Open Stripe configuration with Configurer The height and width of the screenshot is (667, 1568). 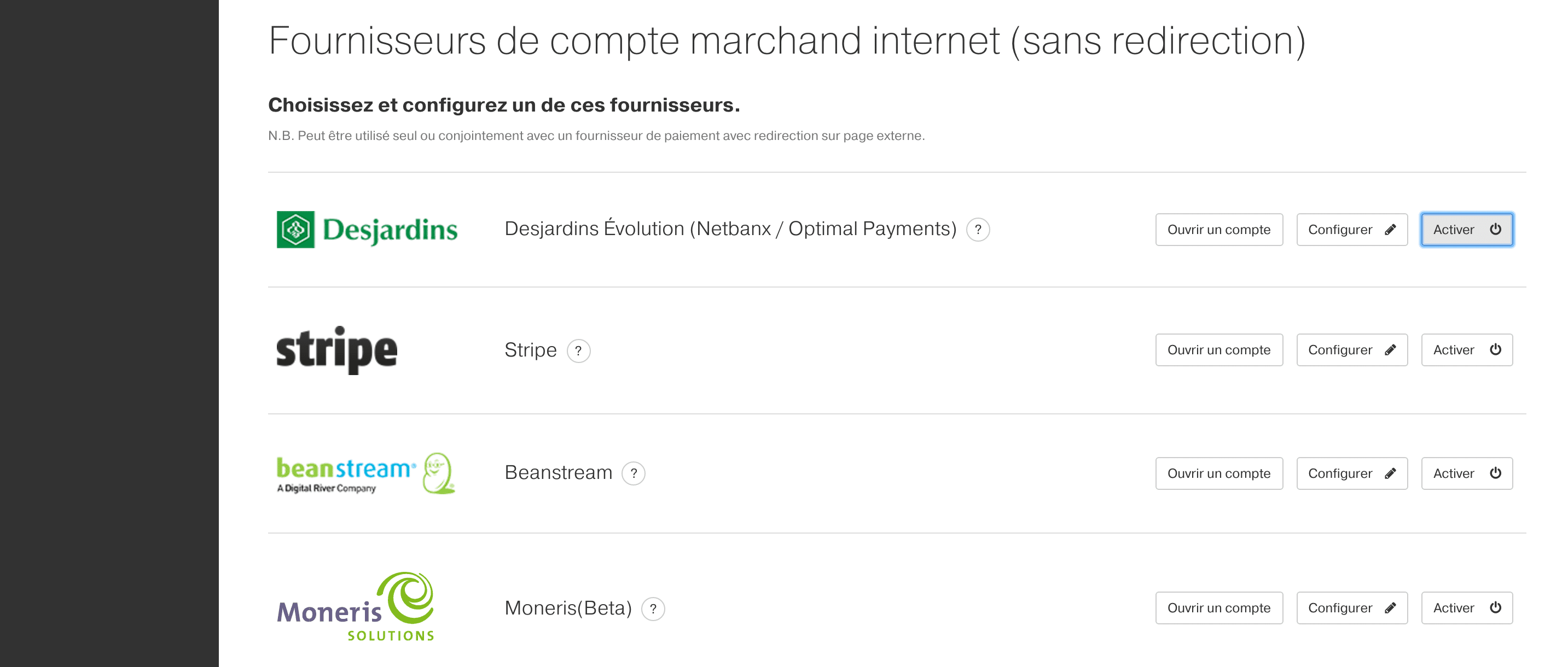click(1351, 350)
